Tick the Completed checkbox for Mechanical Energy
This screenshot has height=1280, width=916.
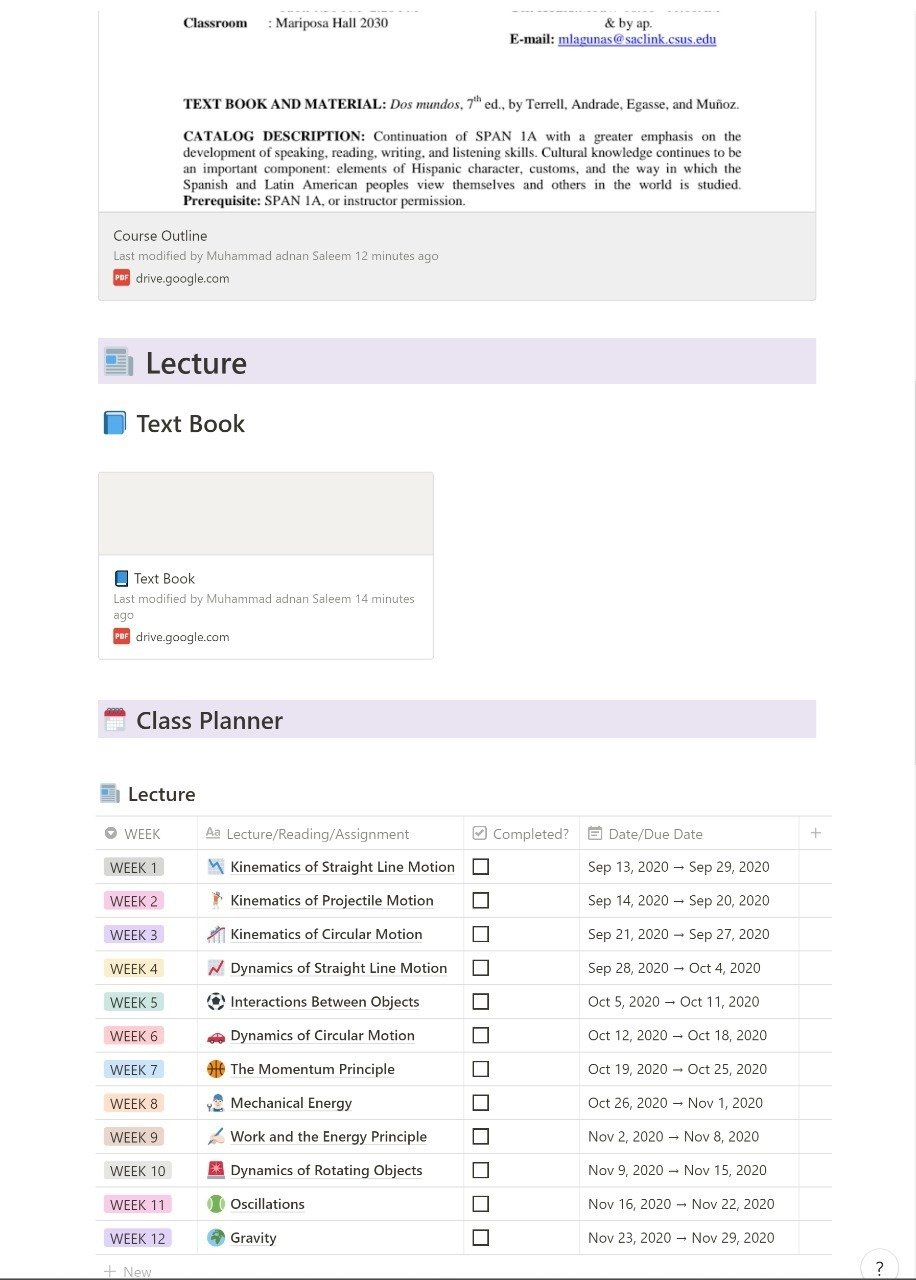[x=481, y=1103]
